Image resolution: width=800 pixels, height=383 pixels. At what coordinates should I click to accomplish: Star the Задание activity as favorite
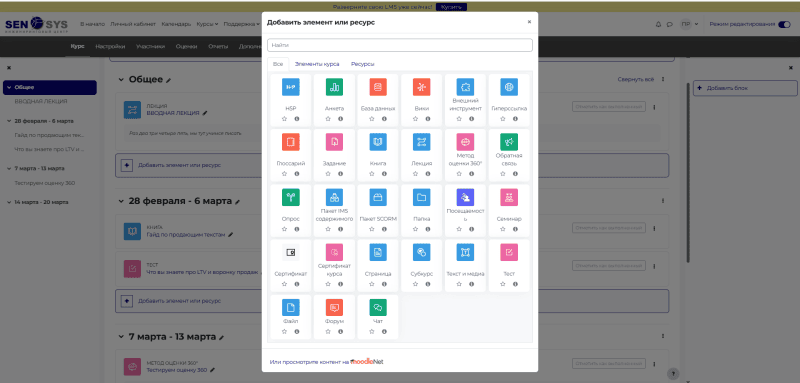pyautogui.click(x=328, y=174)
